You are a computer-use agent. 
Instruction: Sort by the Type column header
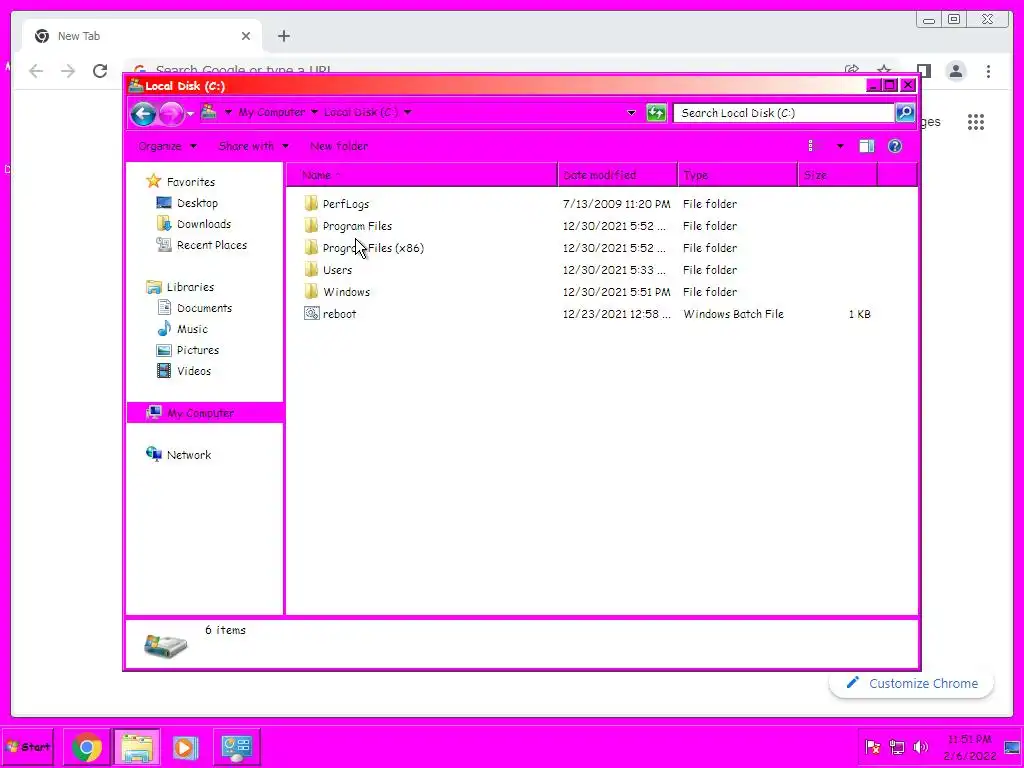738,175
